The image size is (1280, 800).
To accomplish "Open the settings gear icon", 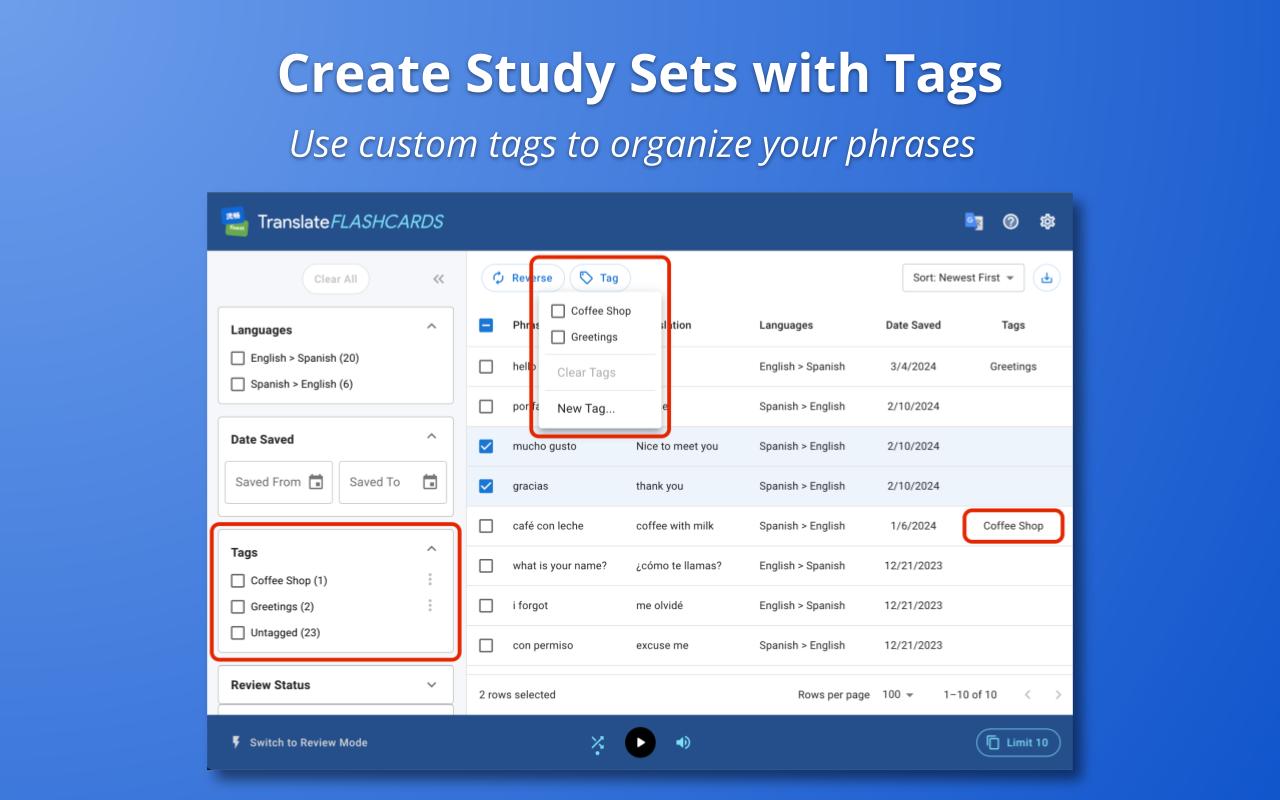I will [x=1047, y=222].
